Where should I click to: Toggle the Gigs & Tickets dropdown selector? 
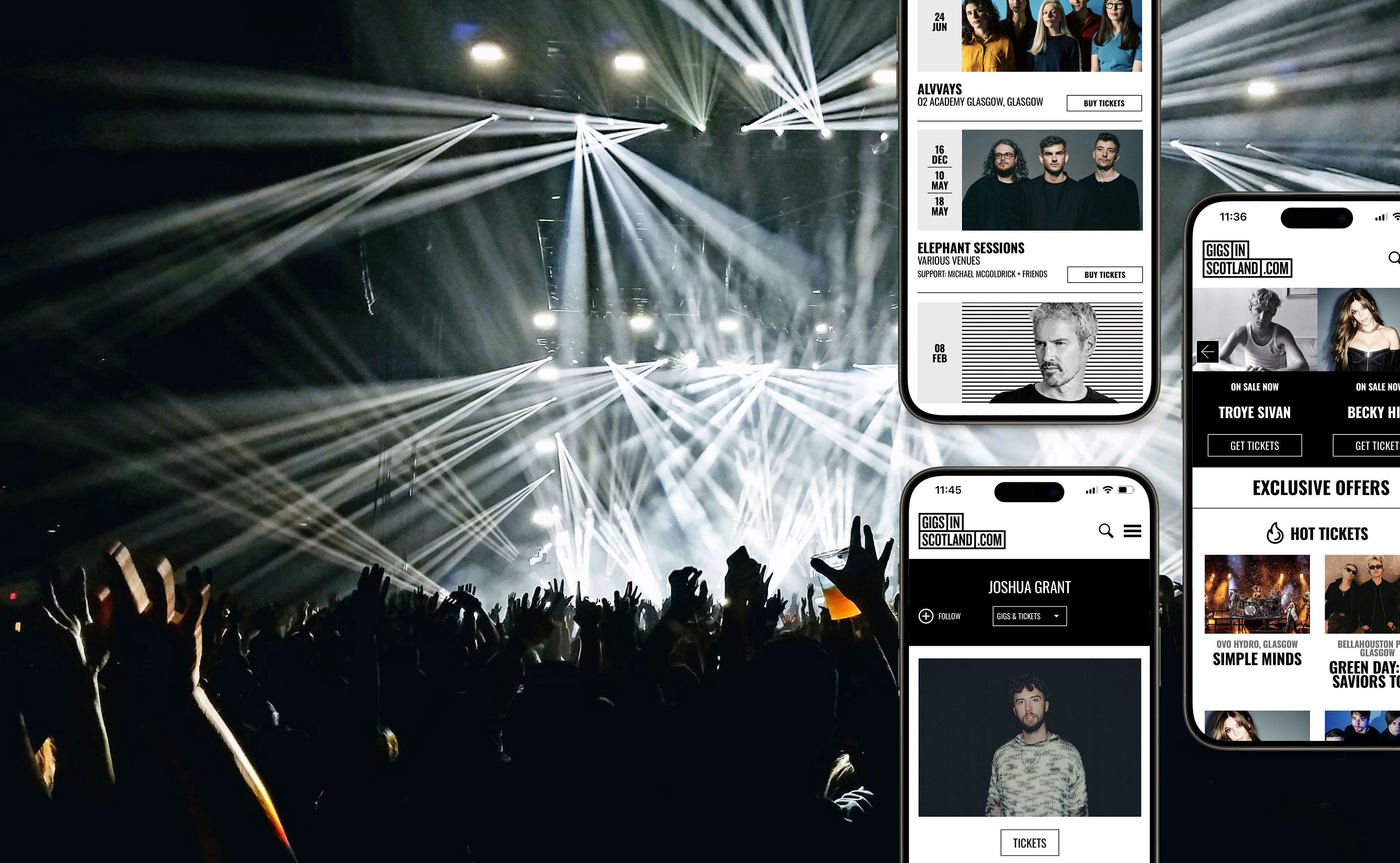pyautogui.click(x=1028, y=616)
